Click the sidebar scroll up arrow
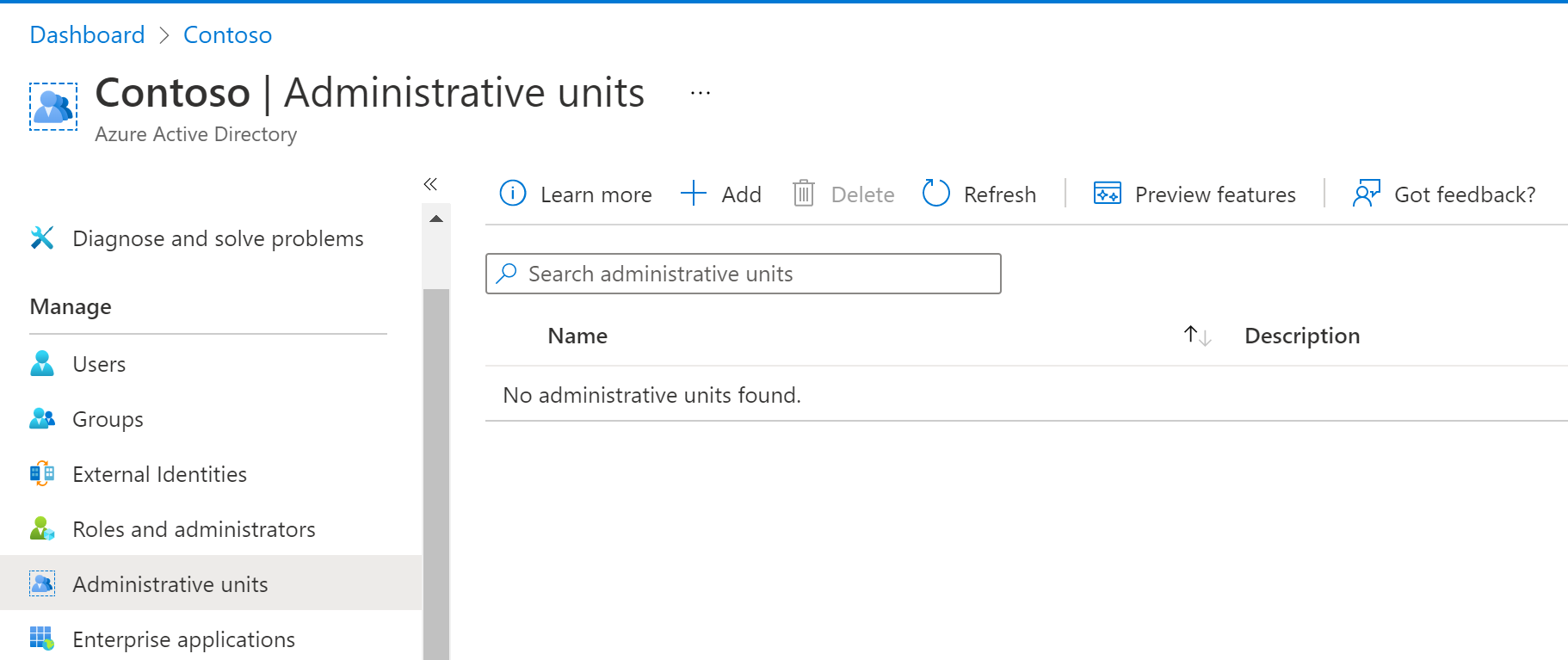 (436, 219)
